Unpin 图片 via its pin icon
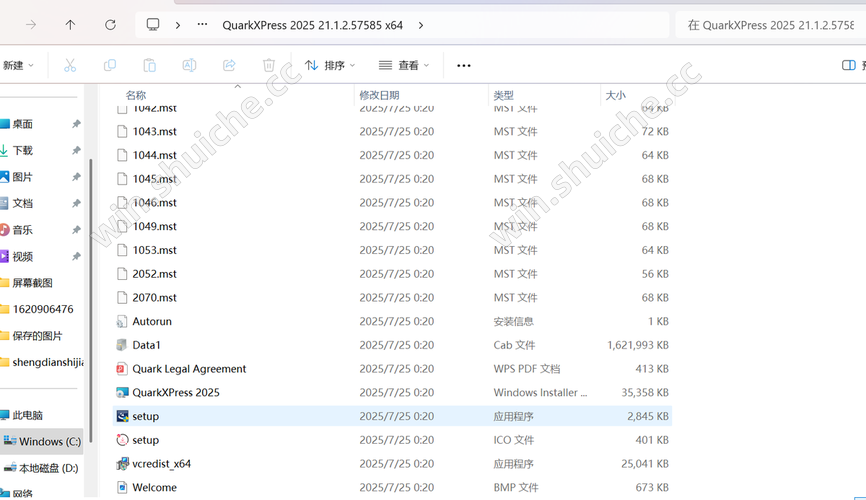 click(76, 177)
